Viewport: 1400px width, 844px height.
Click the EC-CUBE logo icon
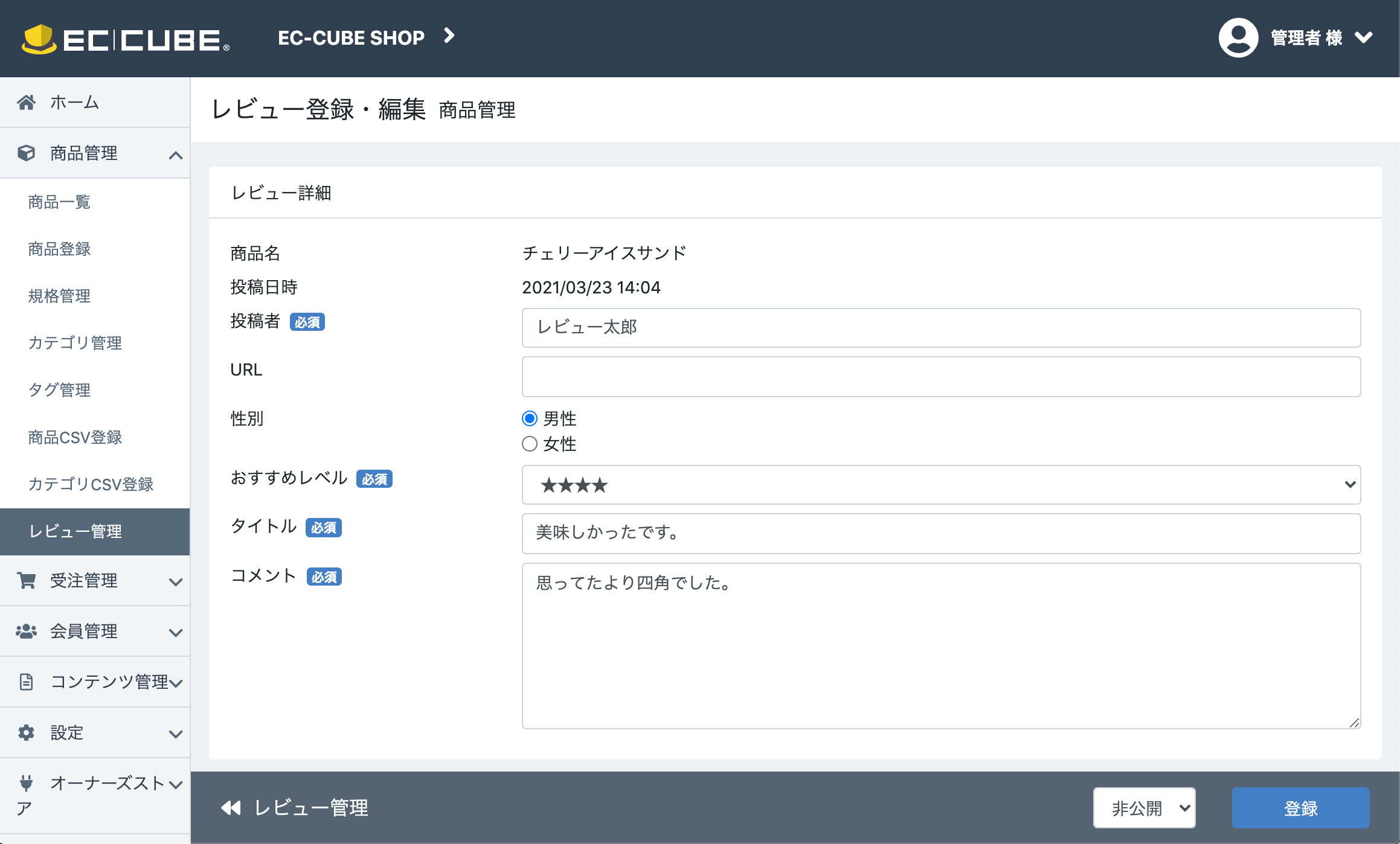point(40,39)
